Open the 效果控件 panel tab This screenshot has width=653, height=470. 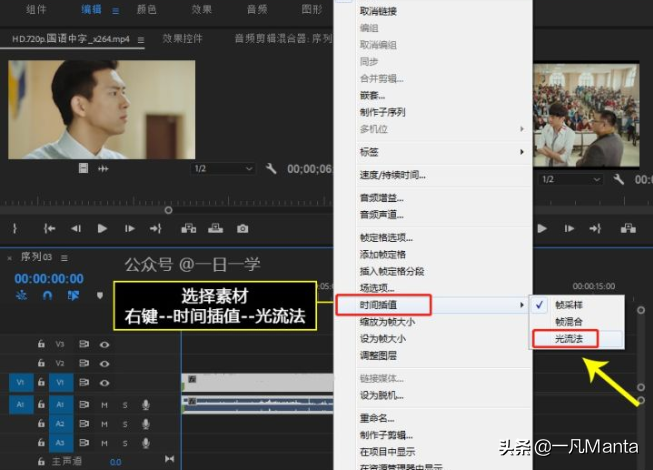pos(182,39)
